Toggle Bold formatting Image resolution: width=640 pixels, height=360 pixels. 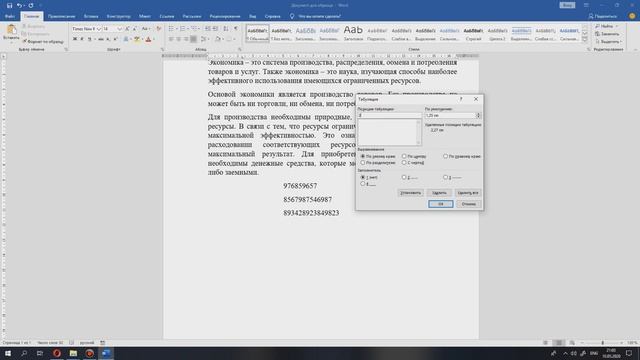75,39
